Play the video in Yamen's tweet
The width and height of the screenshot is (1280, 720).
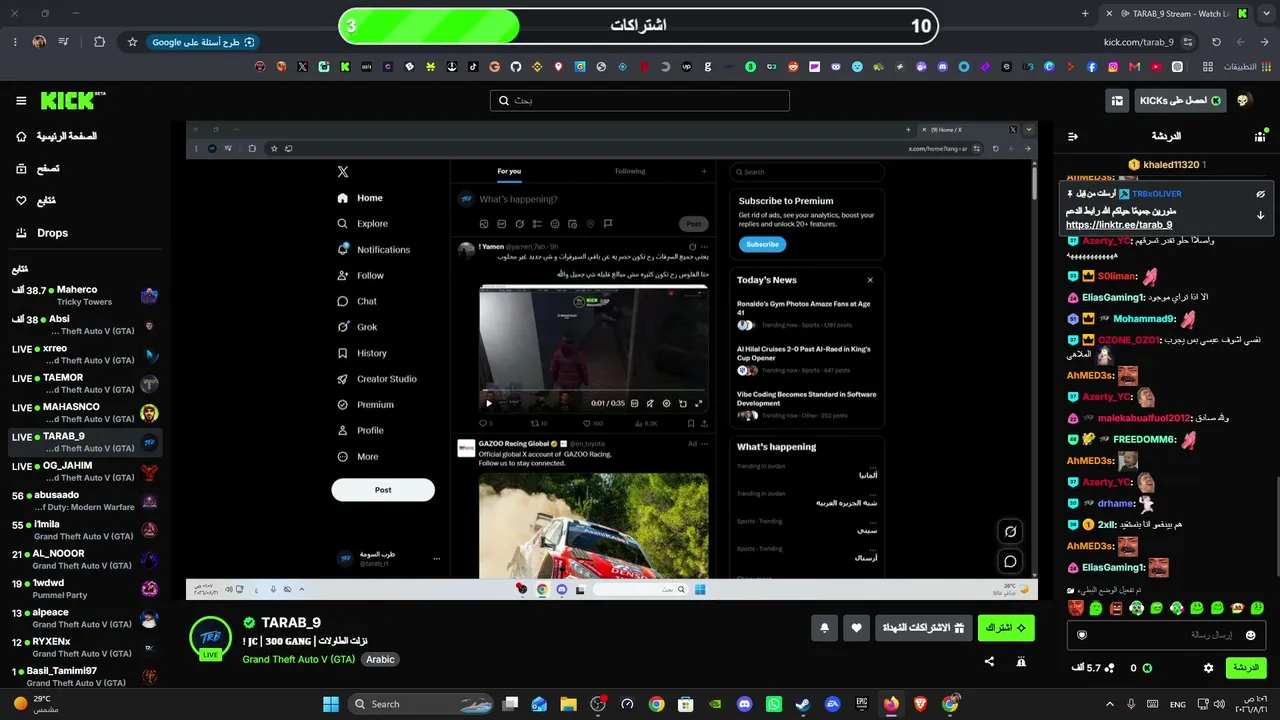[x=489, y=404]
